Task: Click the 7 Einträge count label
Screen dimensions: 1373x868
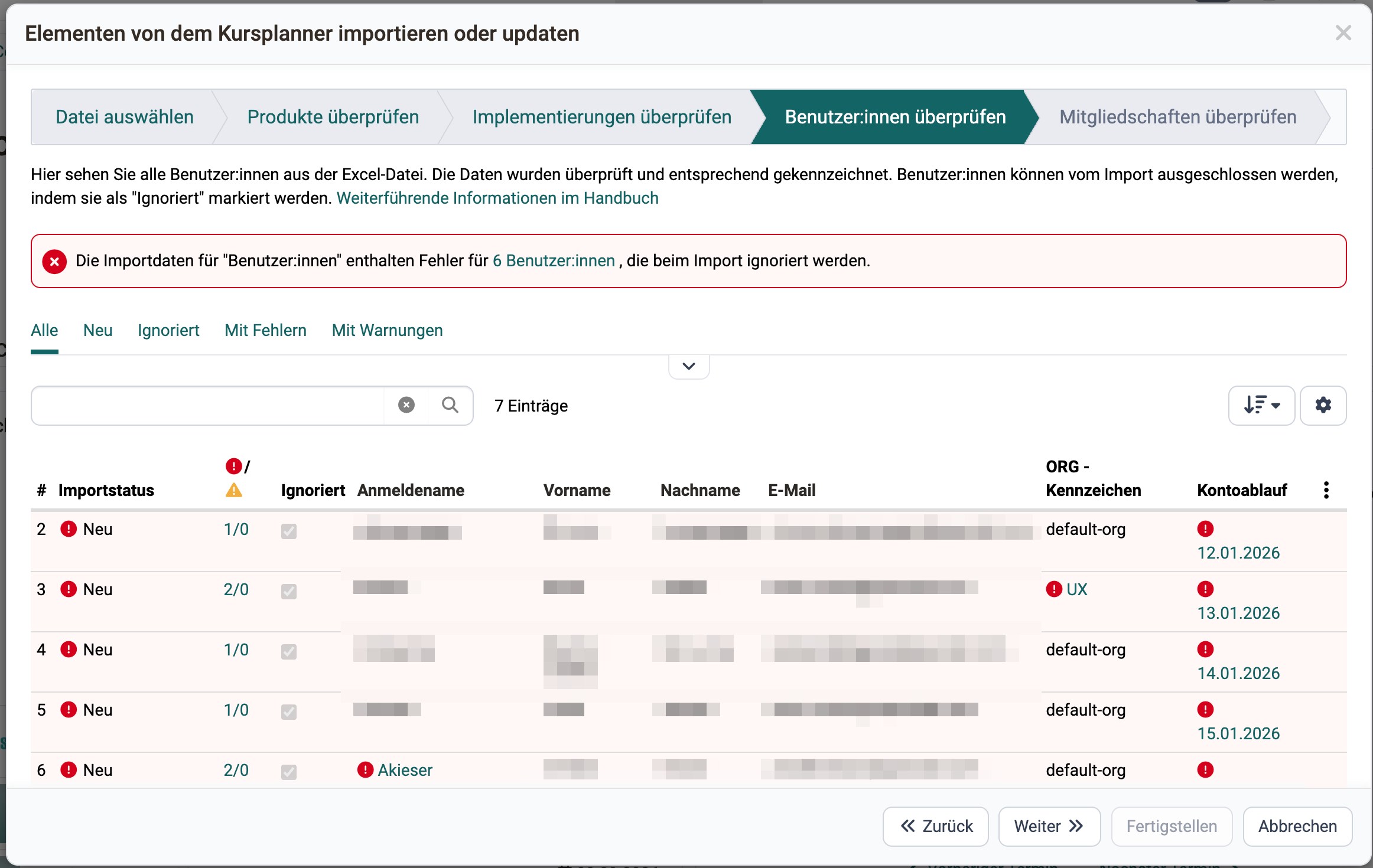Action: pyautogui.click(x=531, y=406)
